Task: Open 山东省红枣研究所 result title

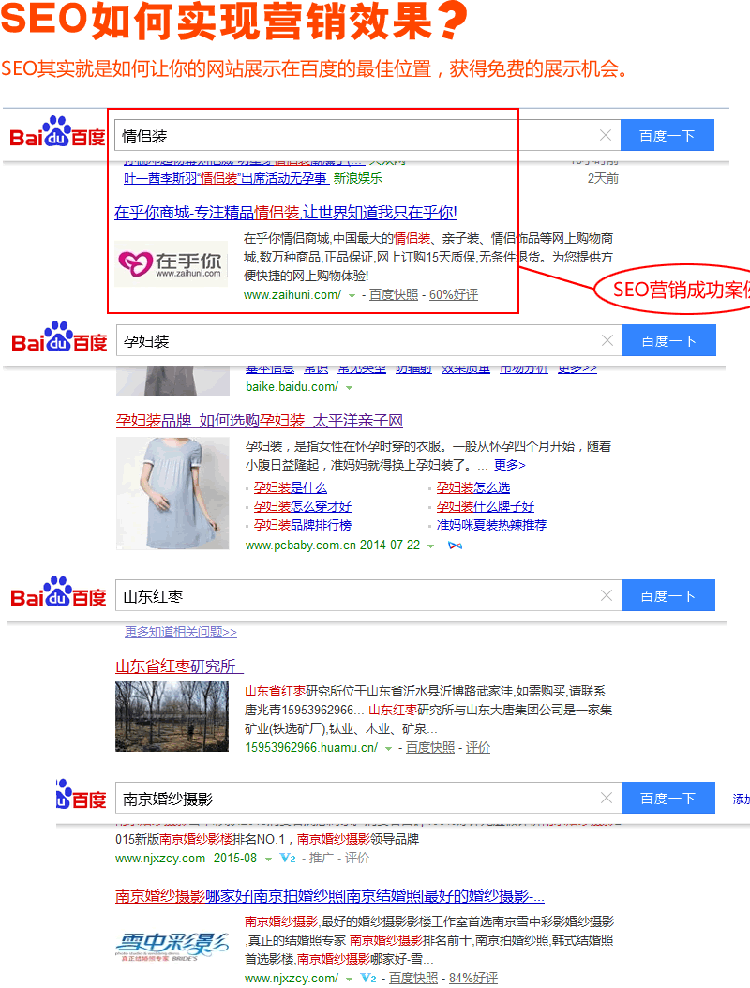Action: [x=179, y=667]
